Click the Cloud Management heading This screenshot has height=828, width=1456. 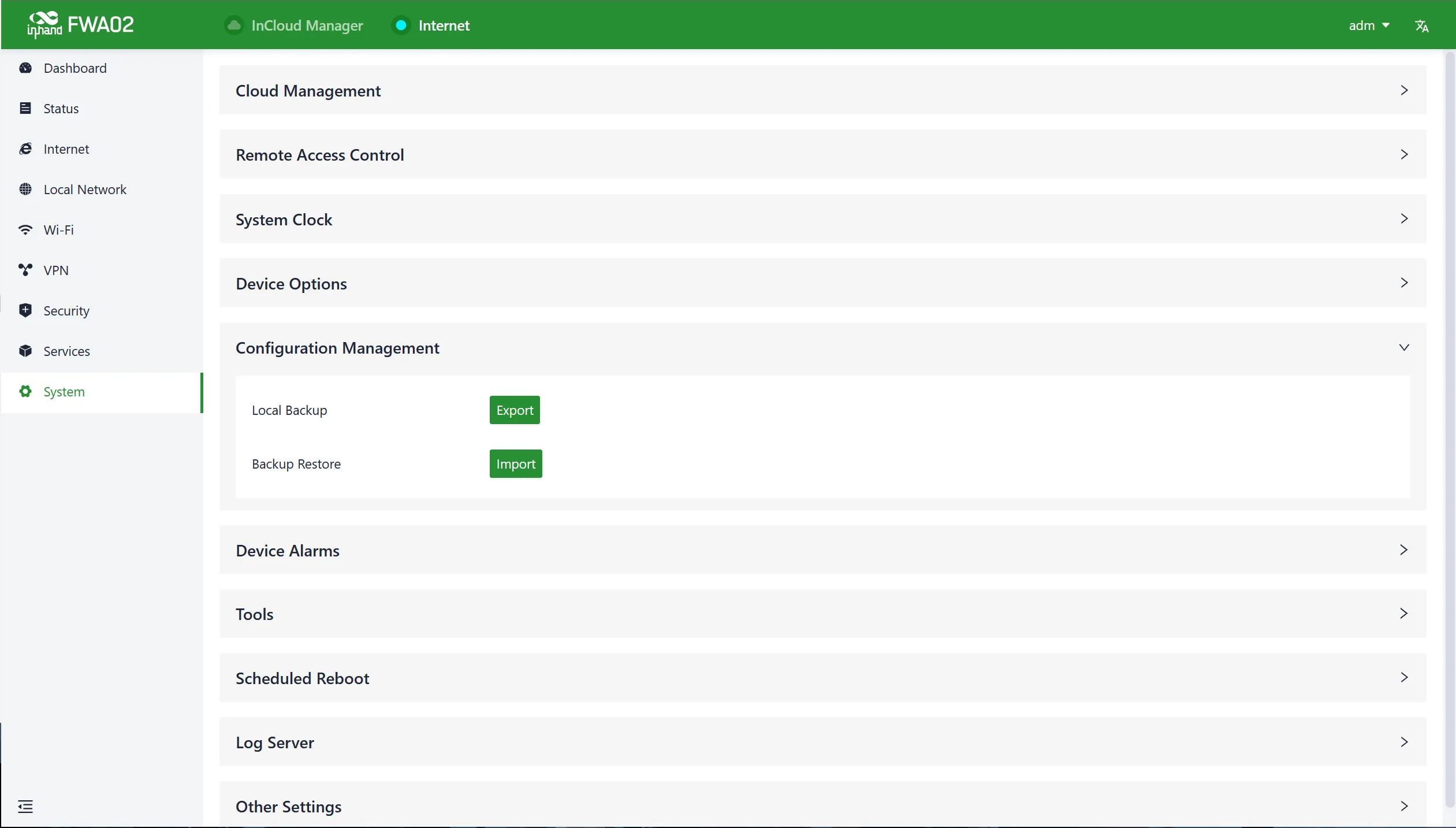click(308, 91)
